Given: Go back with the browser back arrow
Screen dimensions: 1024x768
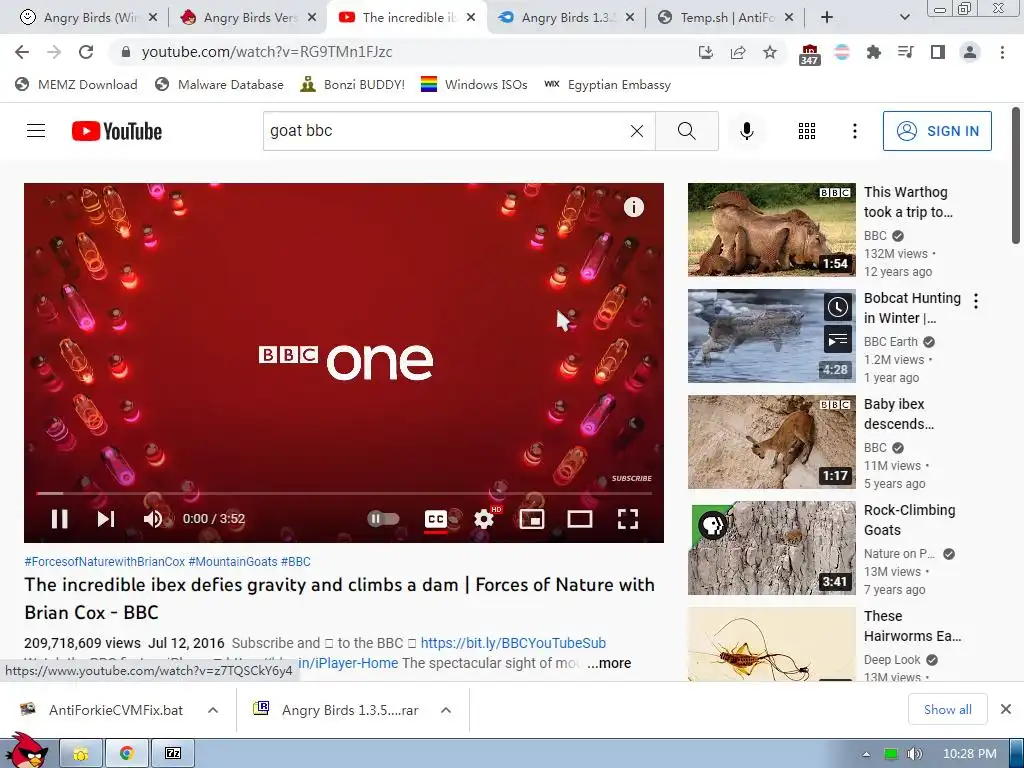Looking at the screenshot, I should tap(22, 52).
